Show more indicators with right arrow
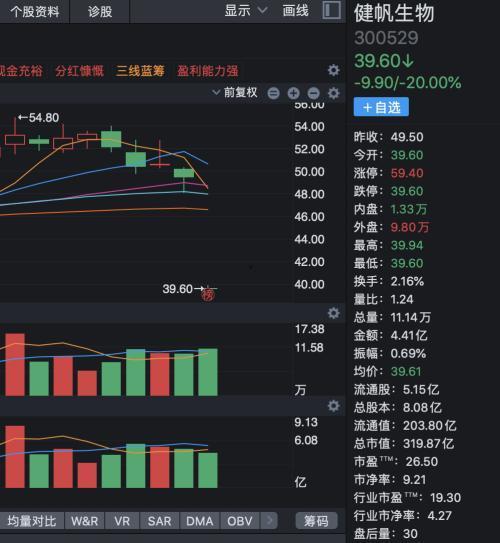This screenshot has width=500, height=543. (x=270, y=520)
